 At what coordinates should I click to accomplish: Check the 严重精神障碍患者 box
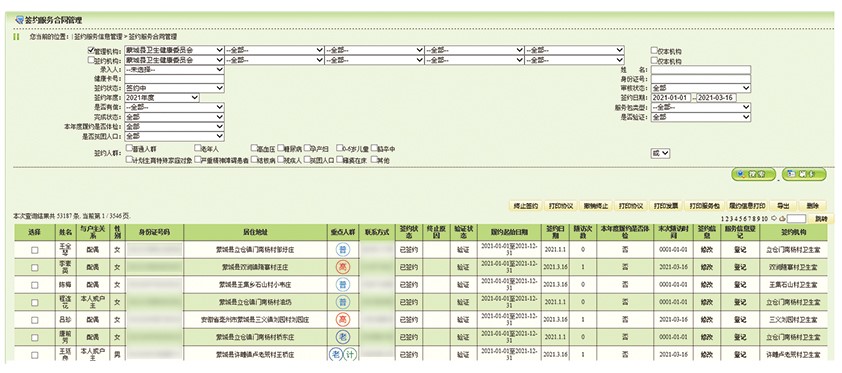198,159
